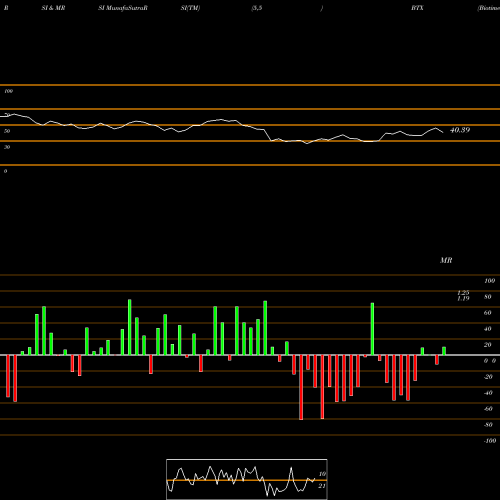The height and width of the screenshot is (500, 500).
Task: Click the '(5,5' parameter text in header
Action: coord(257,8)
